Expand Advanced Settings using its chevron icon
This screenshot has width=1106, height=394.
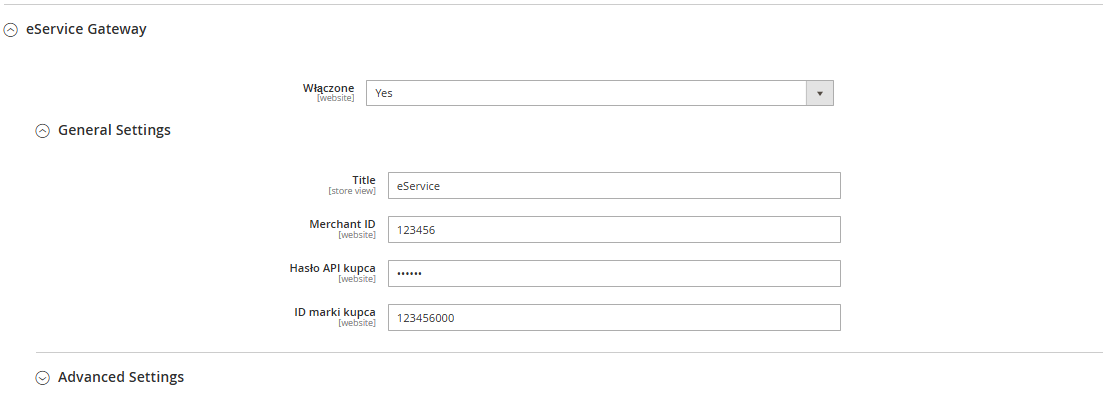pos(43,378)
